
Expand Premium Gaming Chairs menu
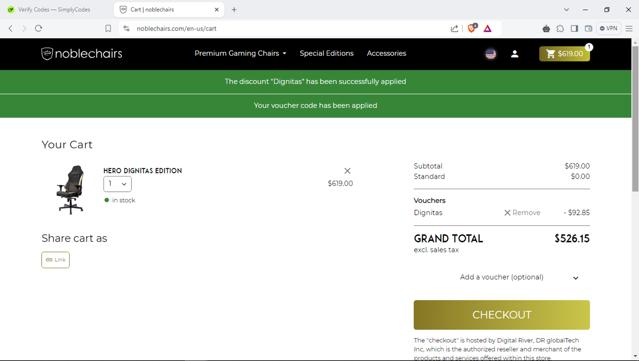pyautogui.click(x=240, y=53)
